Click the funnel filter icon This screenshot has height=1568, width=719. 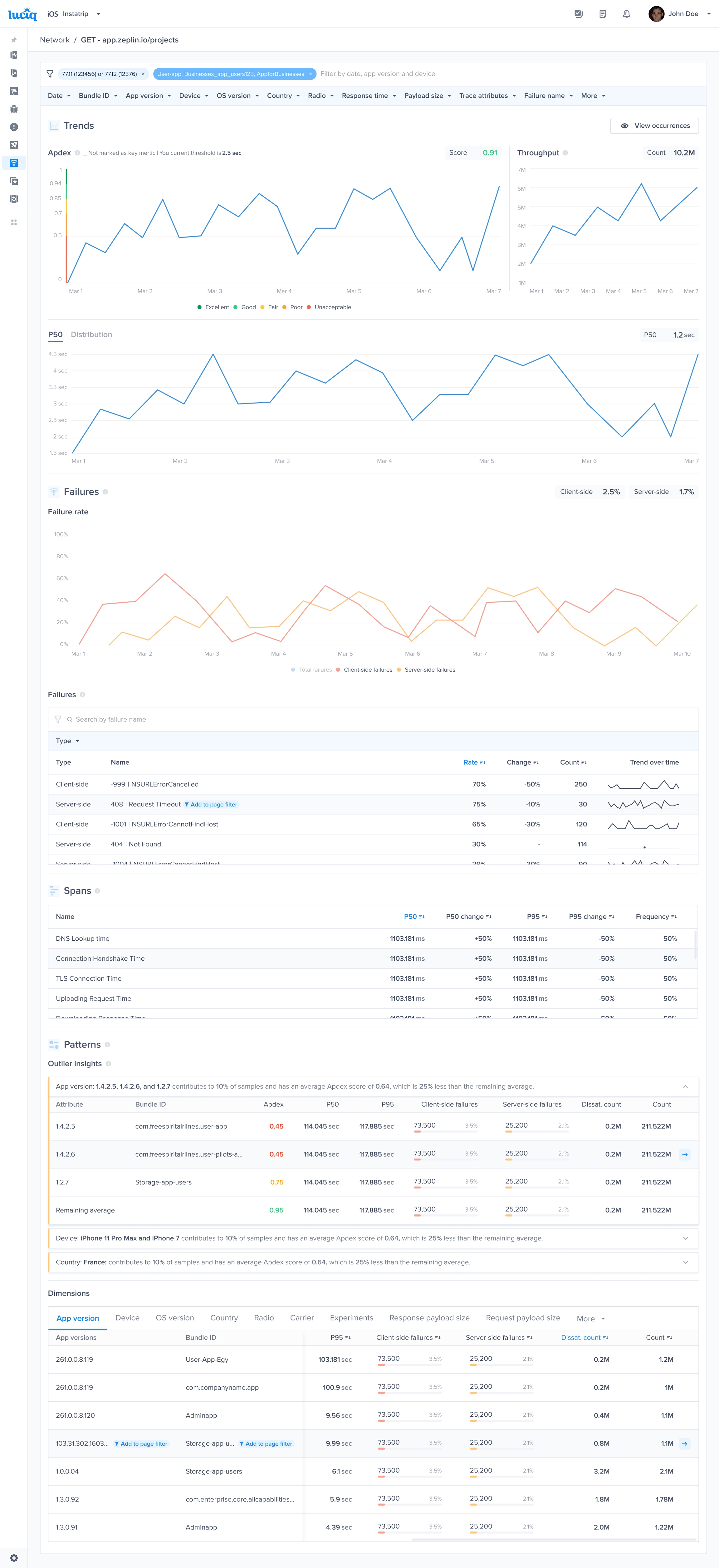[50, 74]
